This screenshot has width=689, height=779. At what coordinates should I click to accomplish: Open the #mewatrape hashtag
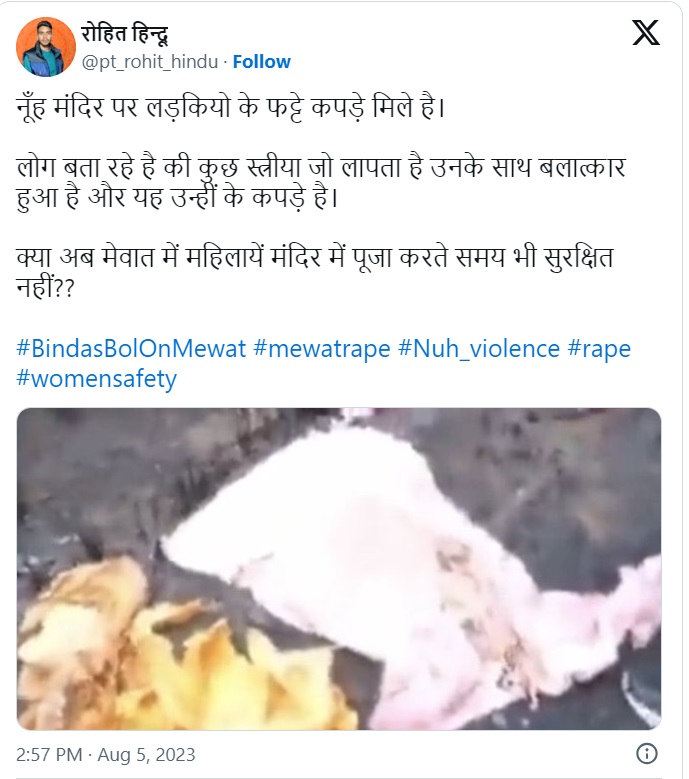pos(322,349)
